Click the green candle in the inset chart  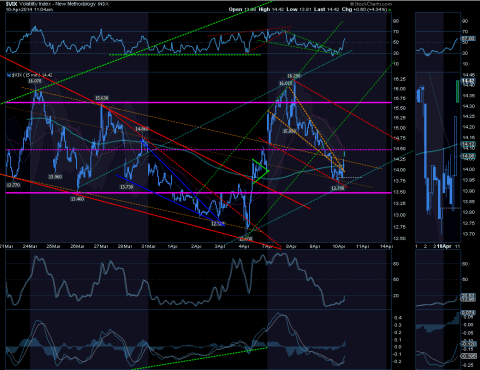[458, 91]
